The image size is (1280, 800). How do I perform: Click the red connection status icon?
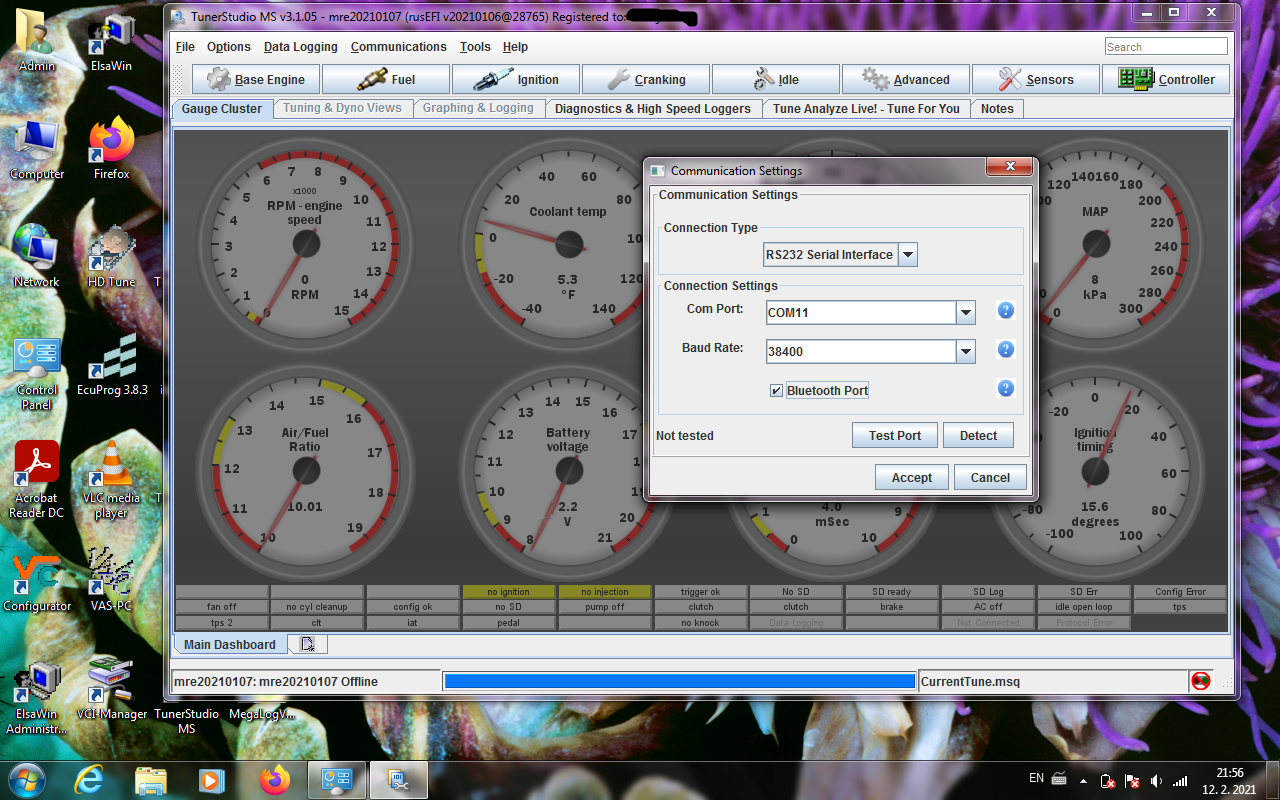[1200, 681]
